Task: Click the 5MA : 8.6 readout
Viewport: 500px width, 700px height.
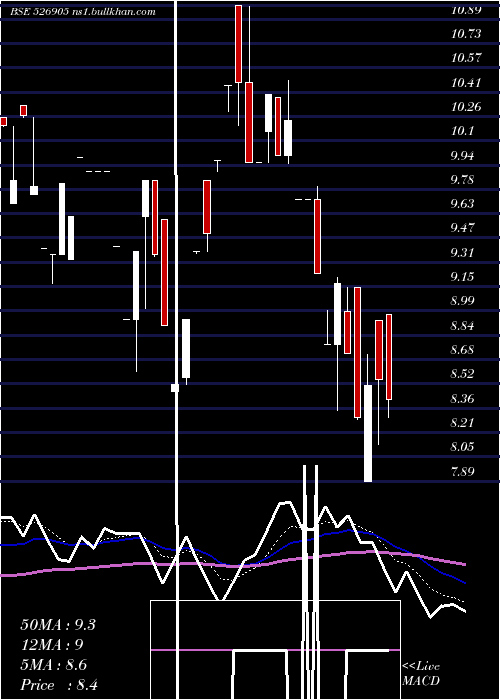Action: 54,665
